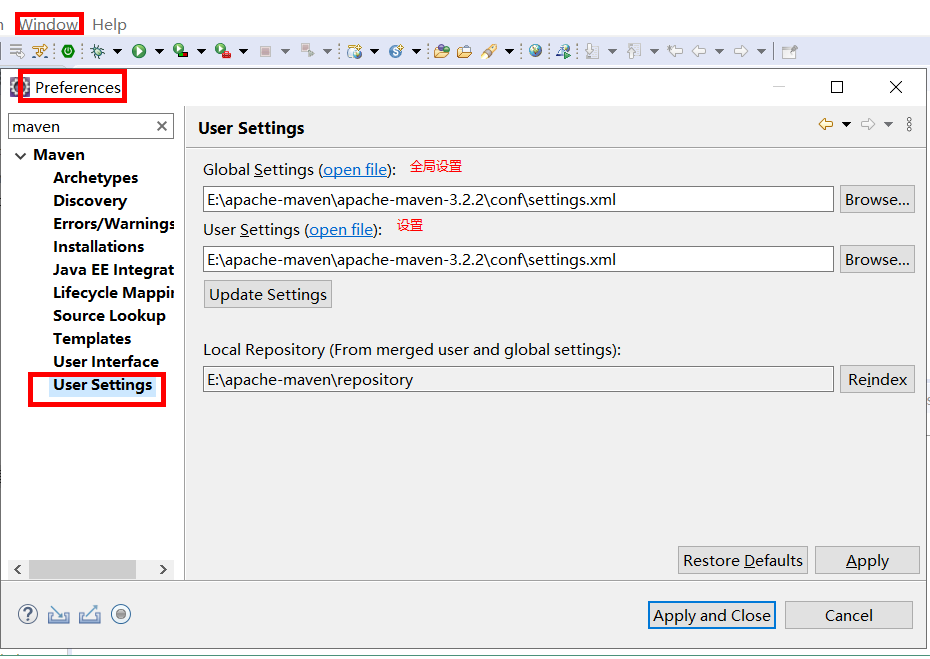Click the New Spring starter S-plus icon
This screenshot has width=930, height=659.
tap(396, 52)
